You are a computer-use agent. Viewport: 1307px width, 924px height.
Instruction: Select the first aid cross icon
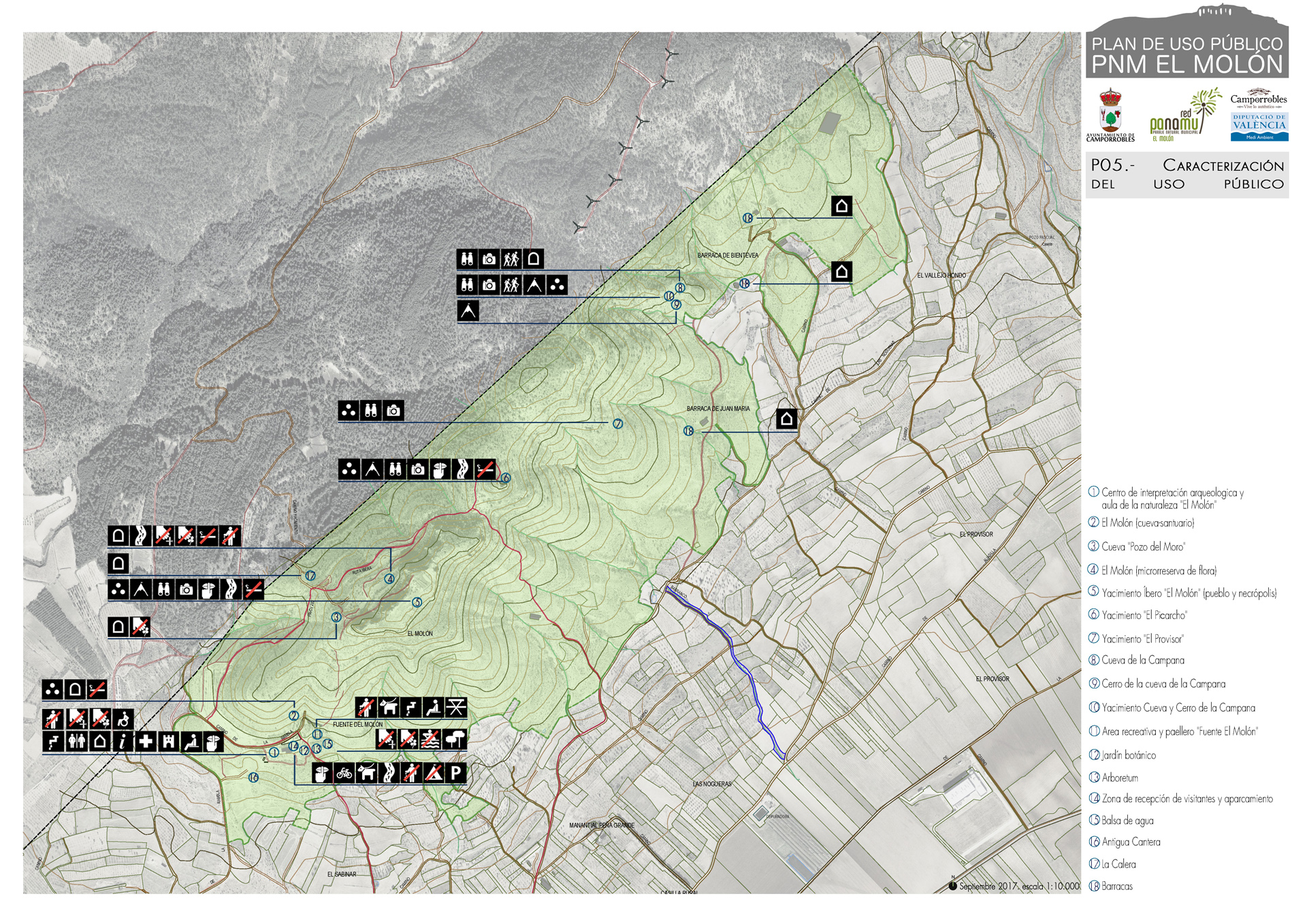146,741
